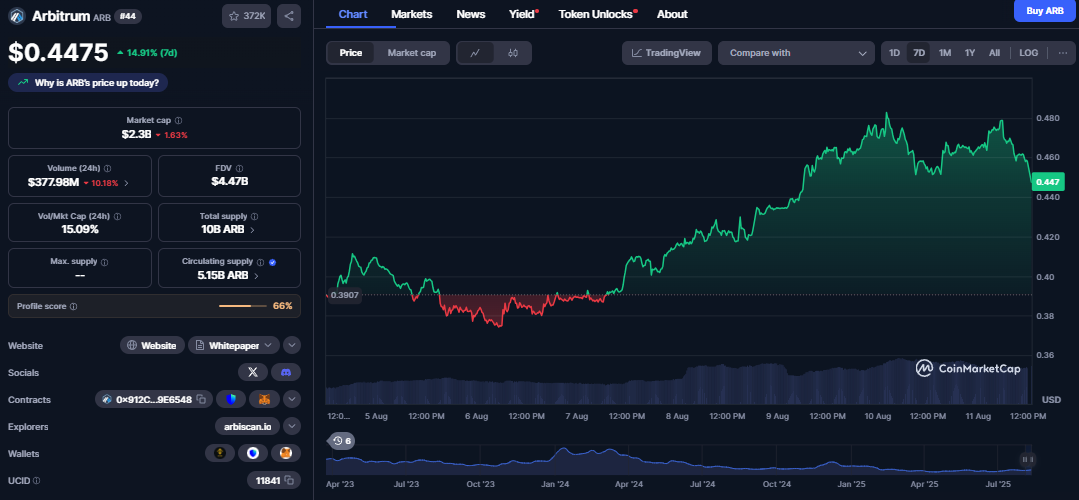Set chart range to All
Image resolution: width=1079 pixels, height=500 pixels.
(x=994, y=53)
